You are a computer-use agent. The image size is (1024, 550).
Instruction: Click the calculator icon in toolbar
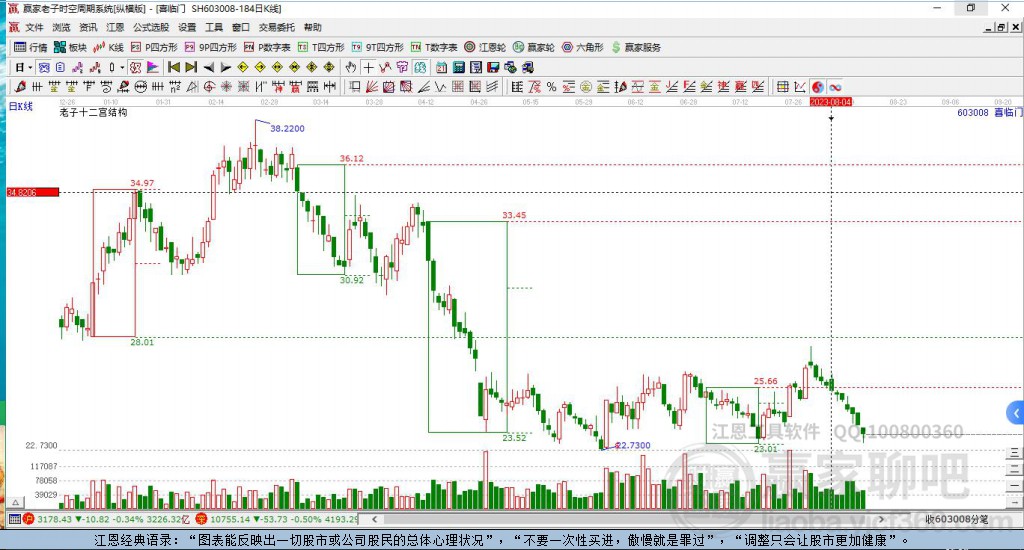click(x=458, y=67)
